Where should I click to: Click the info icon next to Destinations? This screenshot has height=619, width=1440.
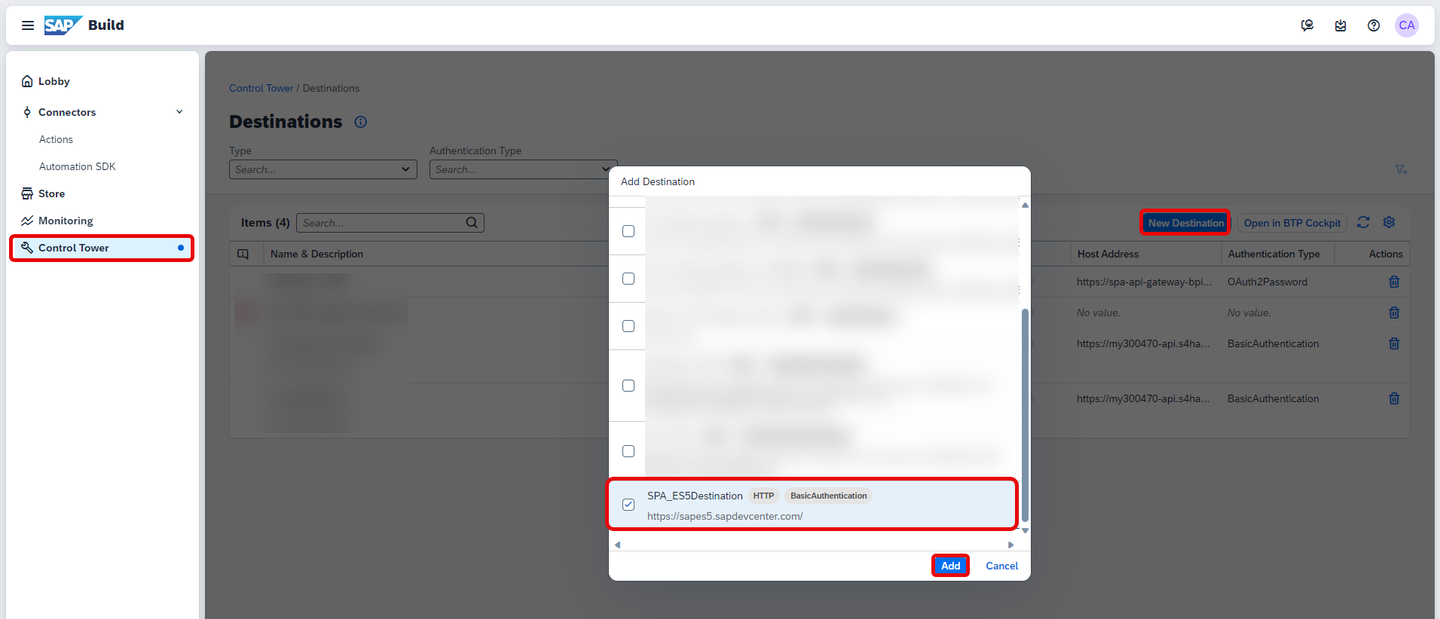coord(361,122)
